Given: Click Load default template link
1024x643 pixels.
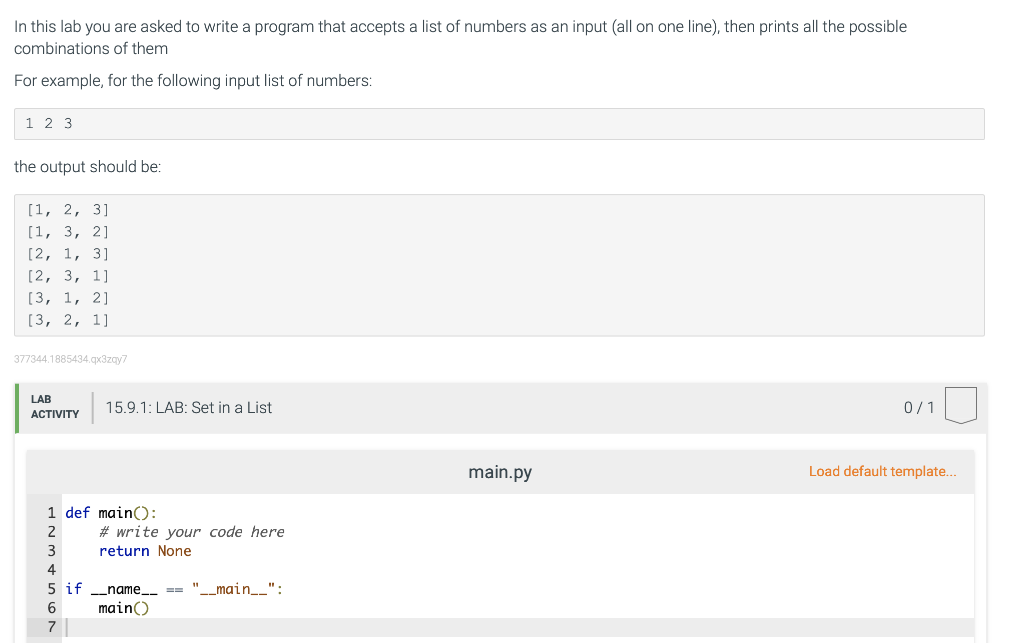Looking at the screenshot, I should [x=882, y=471].
